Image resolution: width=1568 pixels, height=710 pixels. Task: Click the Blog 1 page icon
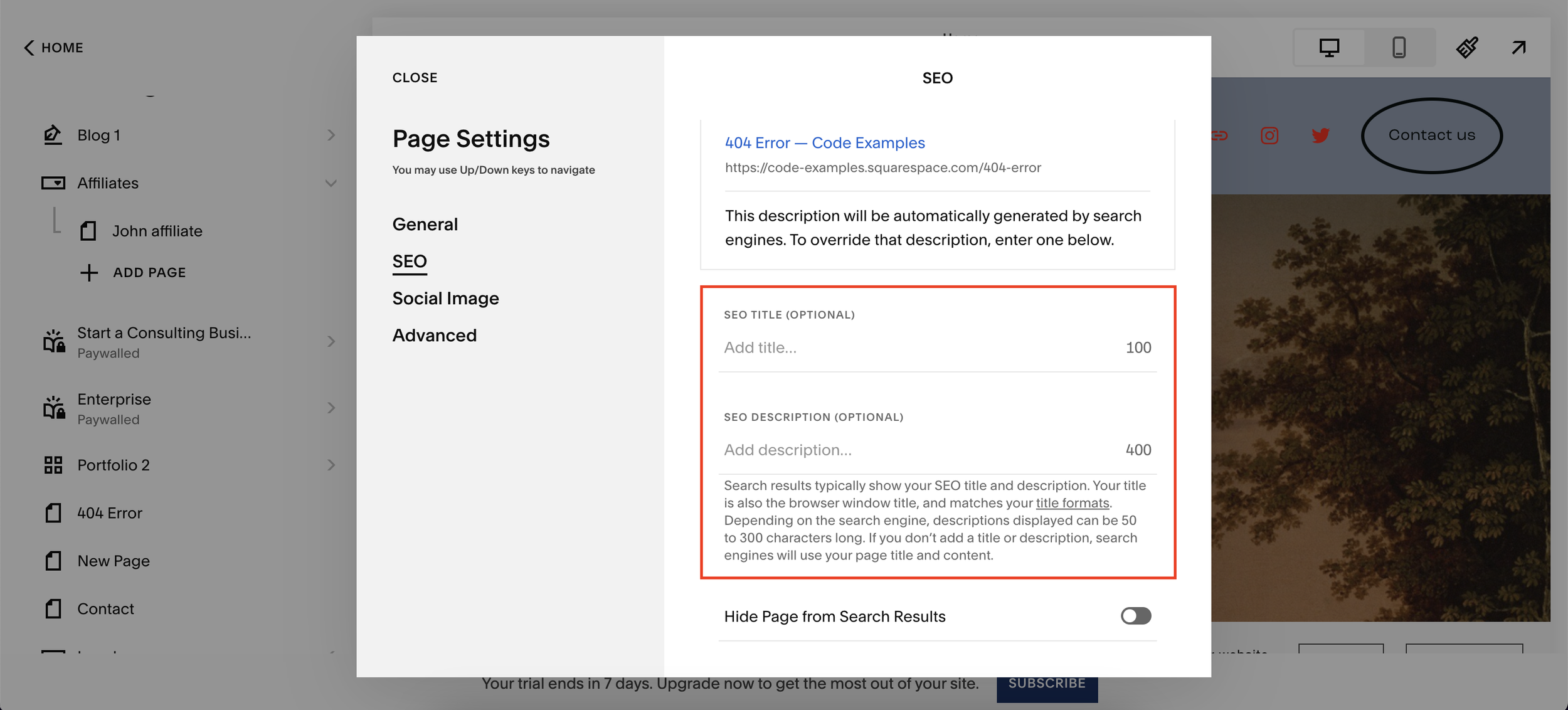pos(53,135)
